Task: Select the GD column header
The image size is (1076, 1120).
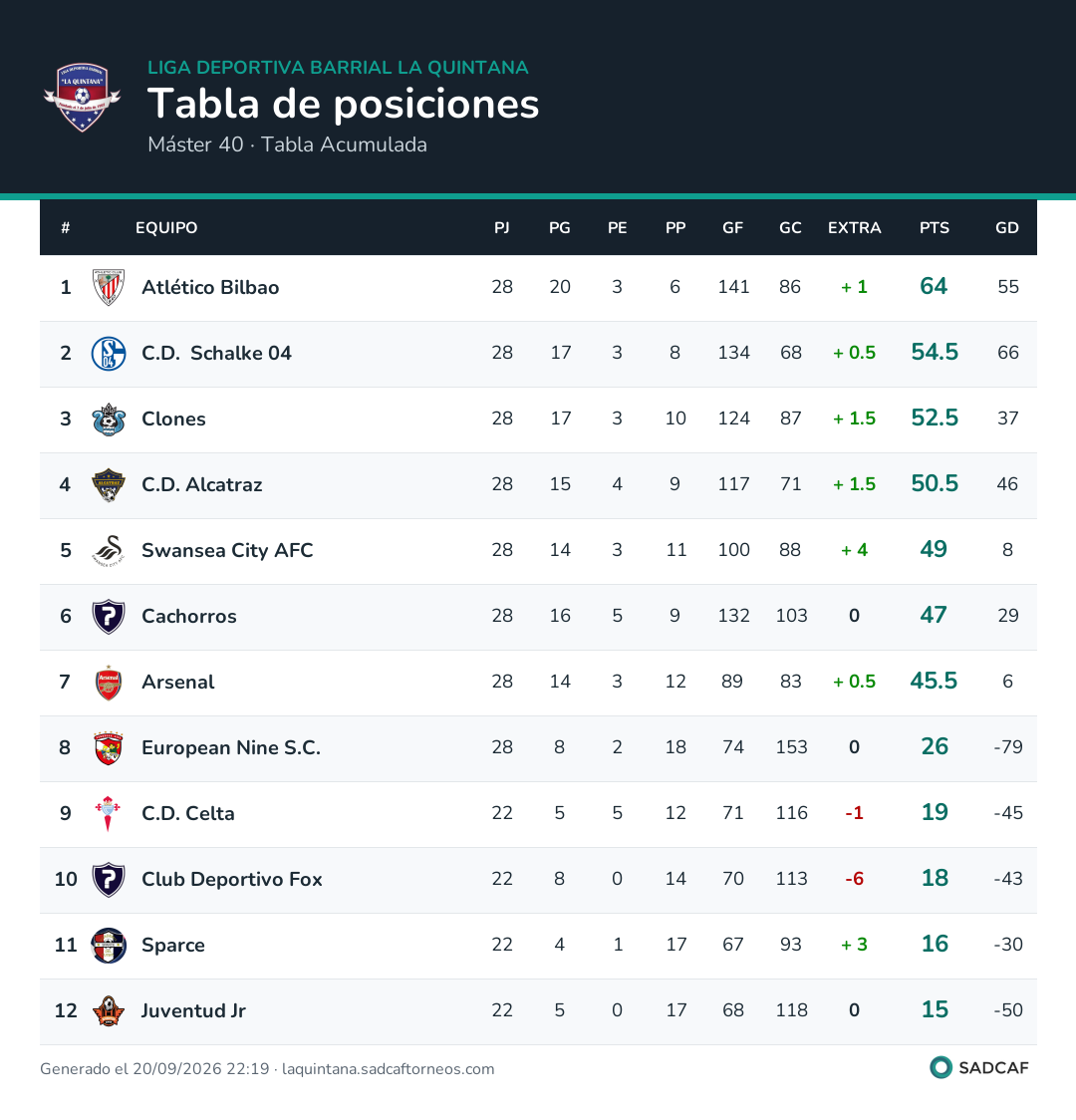Action: pyautogui.click(x=1006, y=228)
